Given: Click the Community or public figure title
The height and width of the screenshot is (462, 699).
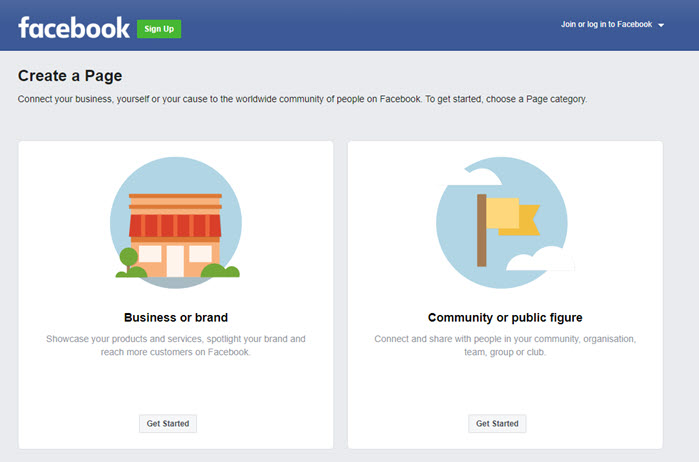Looking at the screenshot, I should 505,318.
